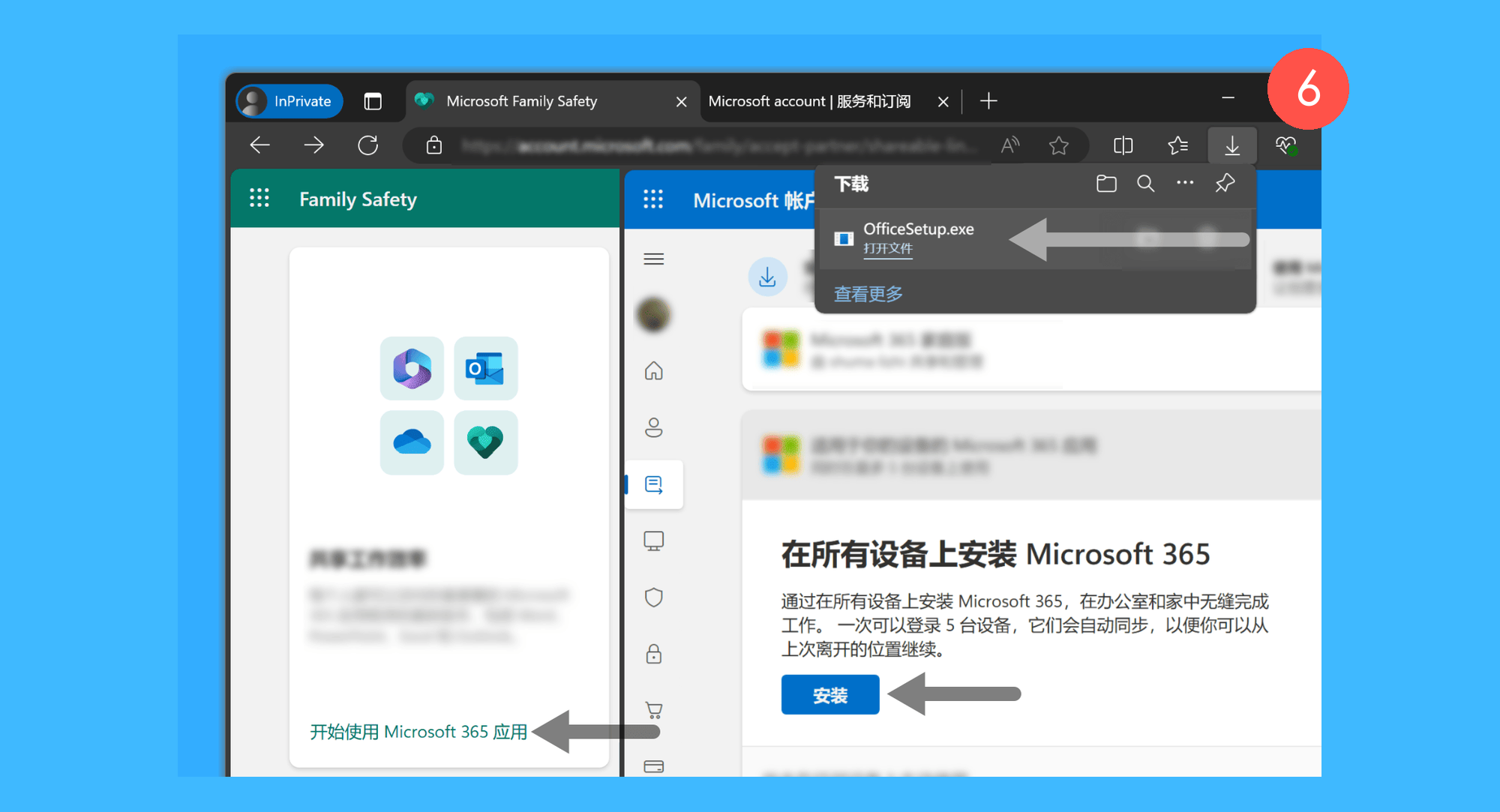
Task: Go to the home sidebar icon
Action: point(654,371)
